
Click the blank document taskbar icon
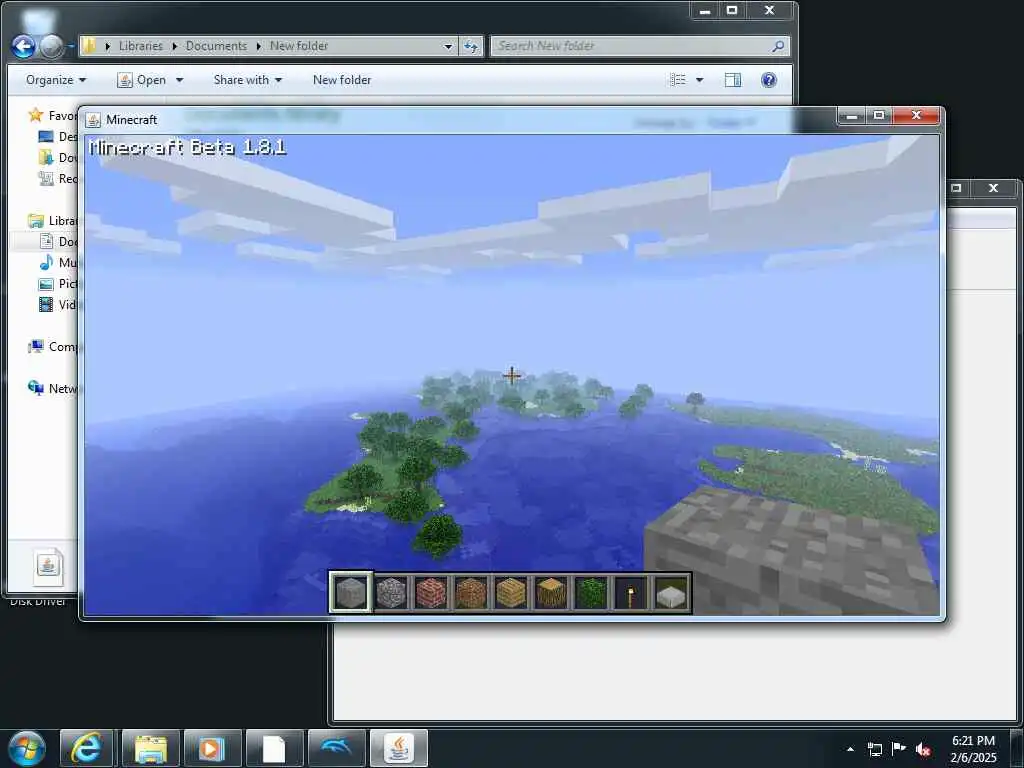coord(274,748)
